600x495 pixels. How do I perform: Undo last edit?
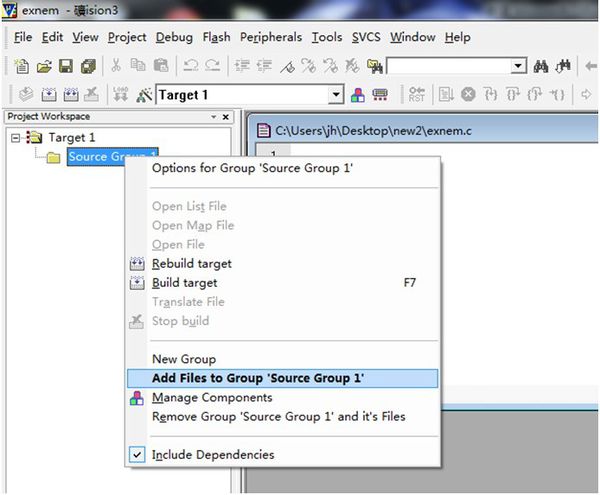pyautogui.click(x=191, y=66)
